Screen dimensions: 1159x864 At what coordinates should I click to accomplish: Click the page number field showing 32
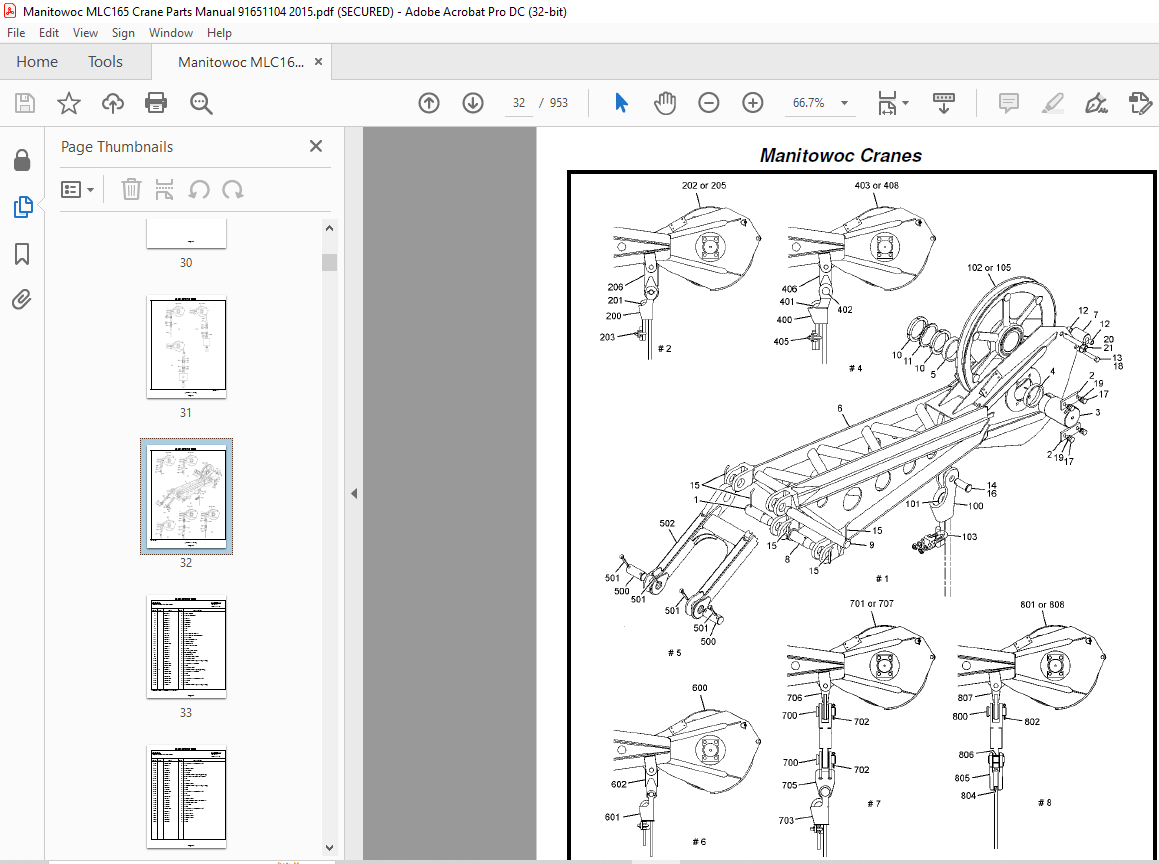[519, 103]
